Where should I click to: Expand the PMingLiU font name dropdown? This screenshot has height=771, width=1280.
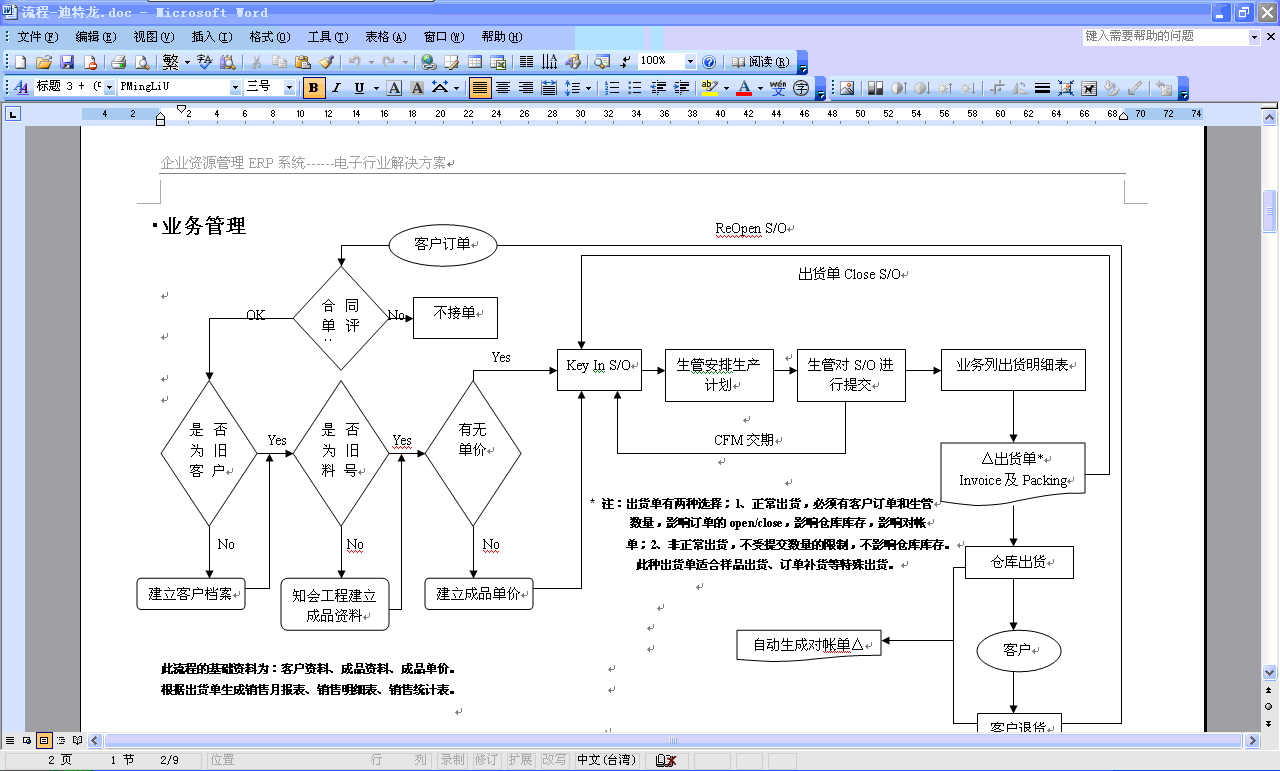pyautogui.click(x=236, y=88)
